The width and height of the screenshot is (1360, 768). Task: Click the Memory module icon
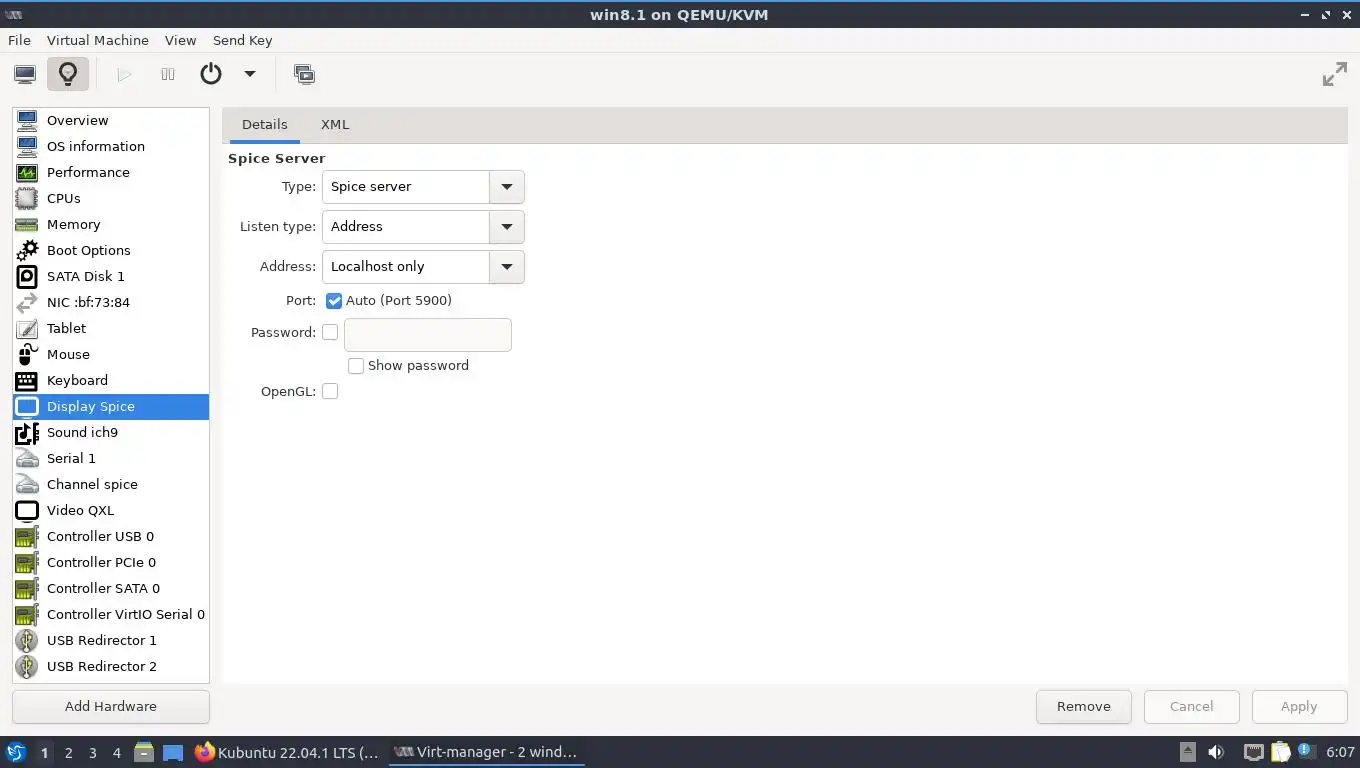pyautogui.click(x=27, y=224)
